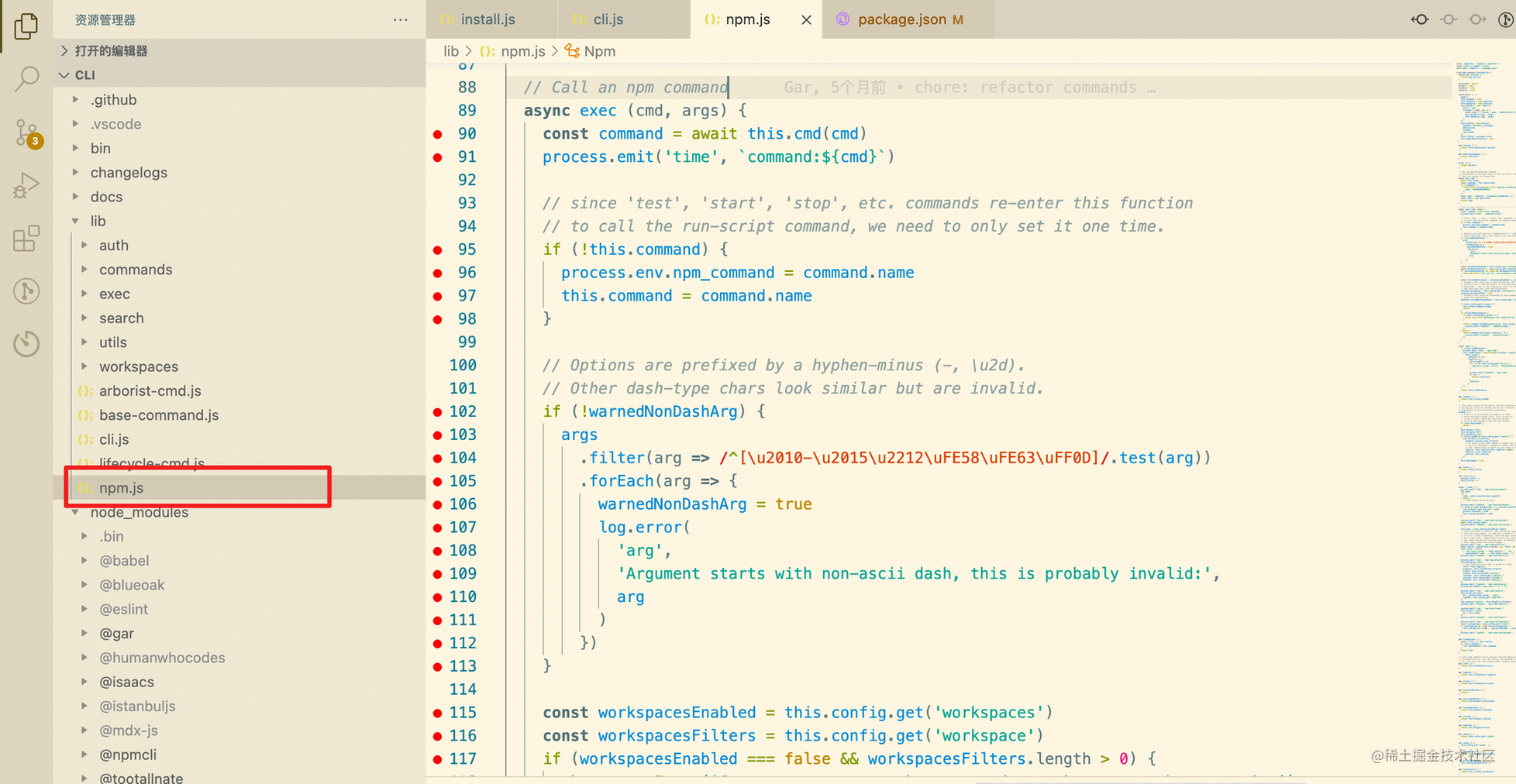This screenshot has height=784, width=1516.
Task: Click the Gar blame annotation on line 88
Action: [x=969, y=88]
